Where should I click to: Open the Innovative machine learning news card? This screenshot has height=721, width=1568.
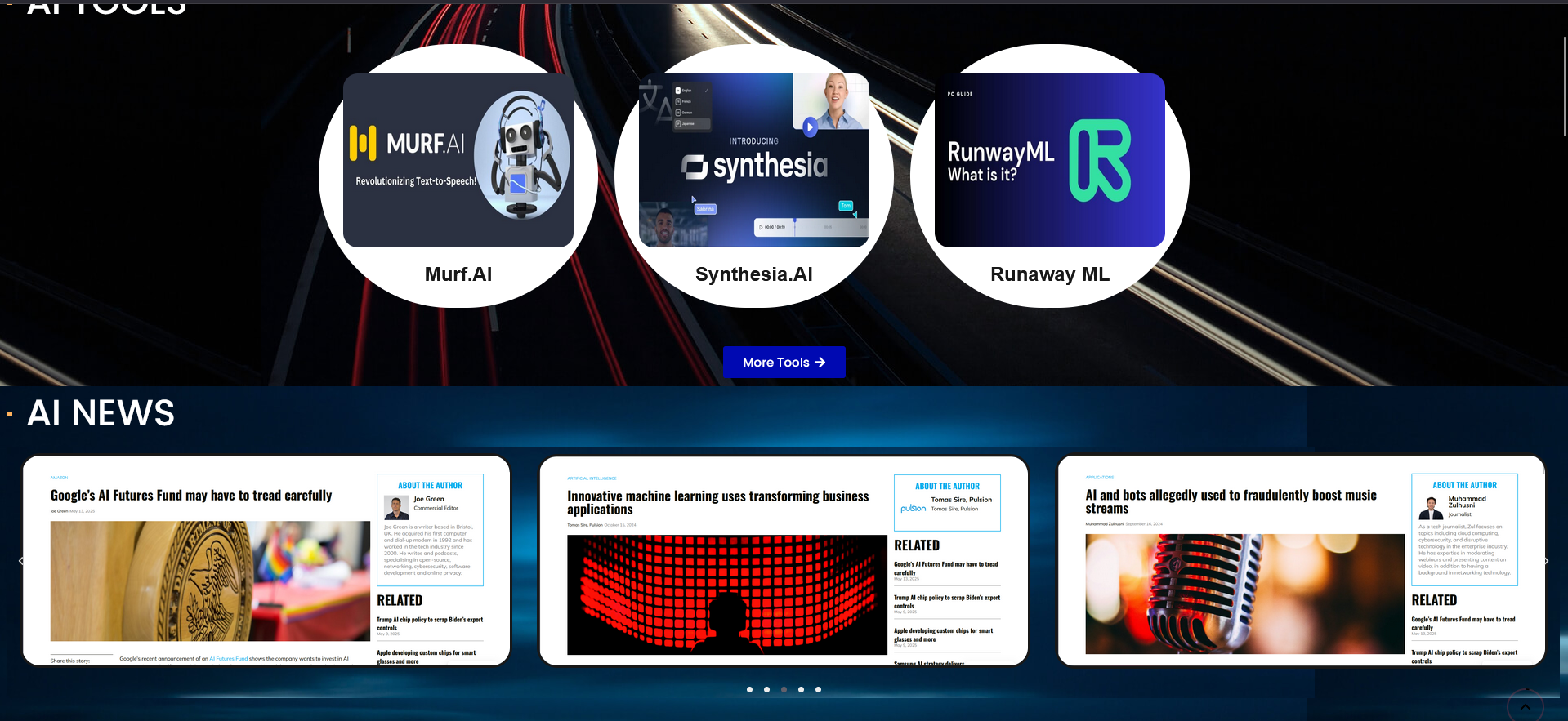(784, 561)
